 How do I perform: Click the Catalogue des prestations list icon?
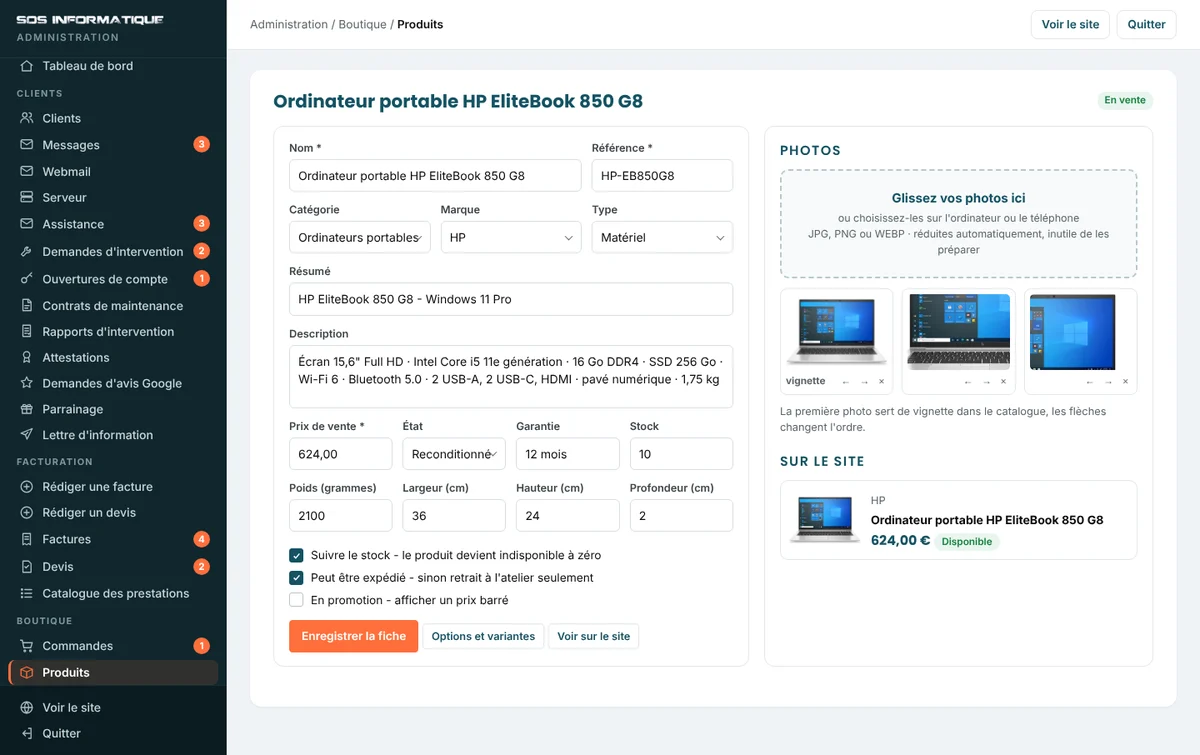(x=27, y=593)
